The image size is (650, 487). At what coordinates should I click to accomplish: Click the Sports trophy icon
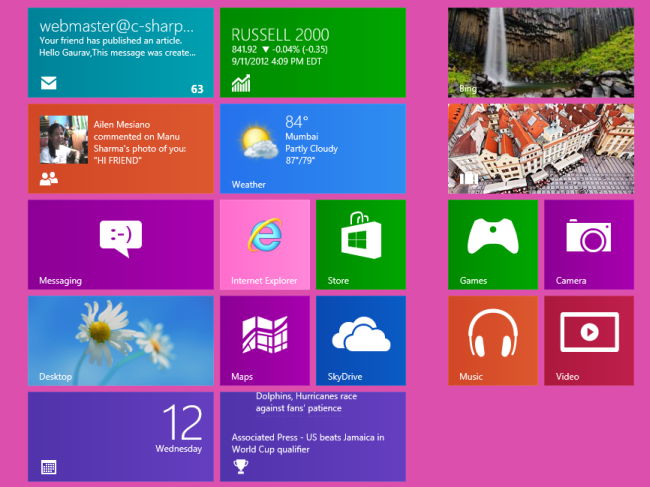[240, 467]
